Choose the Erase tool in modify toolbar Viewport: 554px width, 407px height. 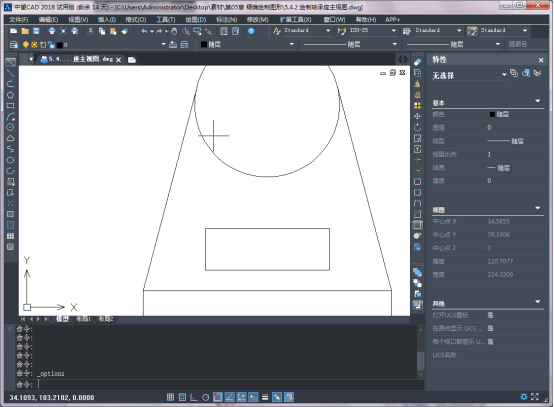click(417, 62)
